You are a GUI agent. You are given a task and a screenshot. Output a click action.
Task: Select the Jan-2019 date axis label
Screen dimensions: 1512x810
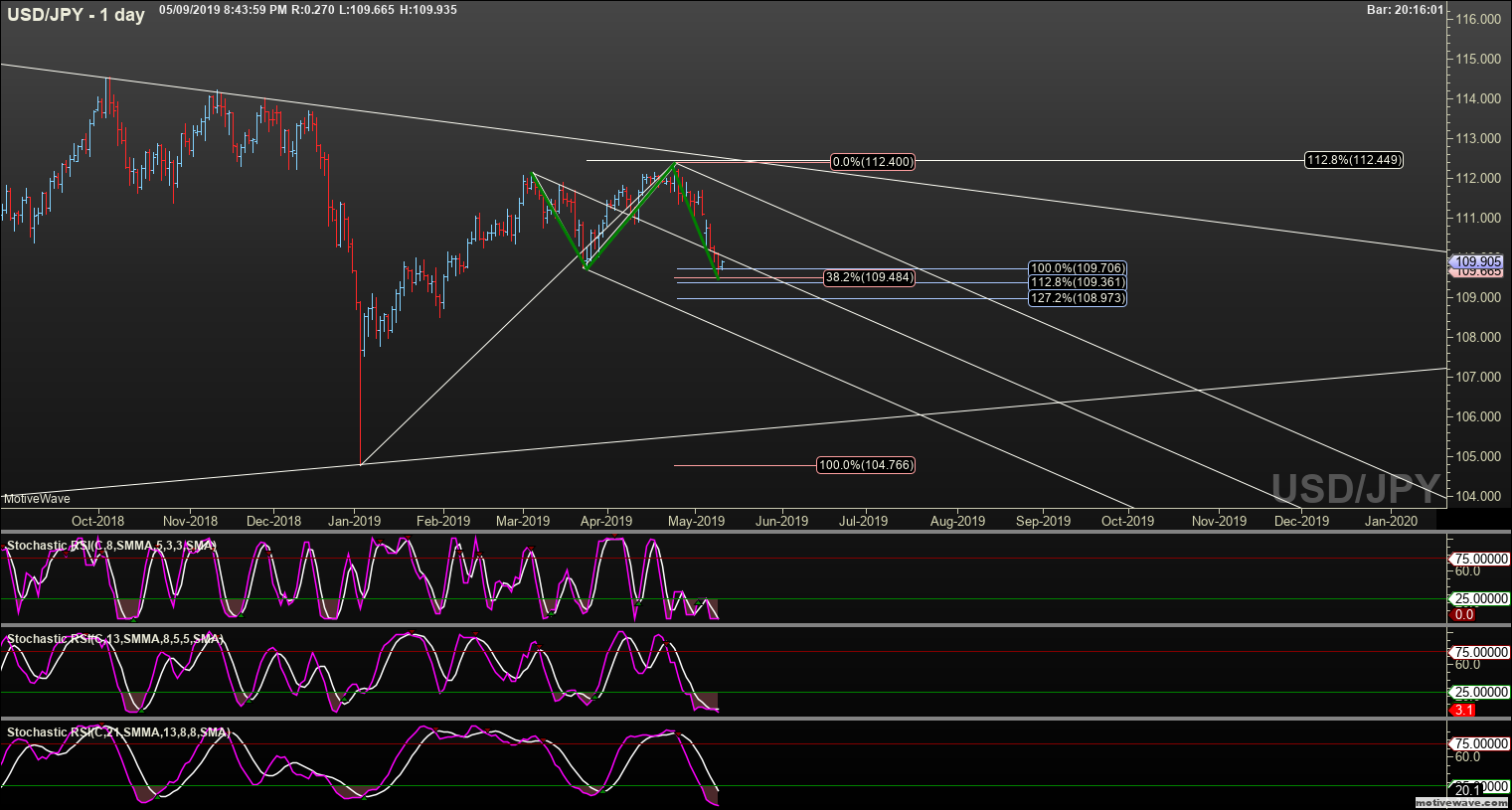coord(355,521)
